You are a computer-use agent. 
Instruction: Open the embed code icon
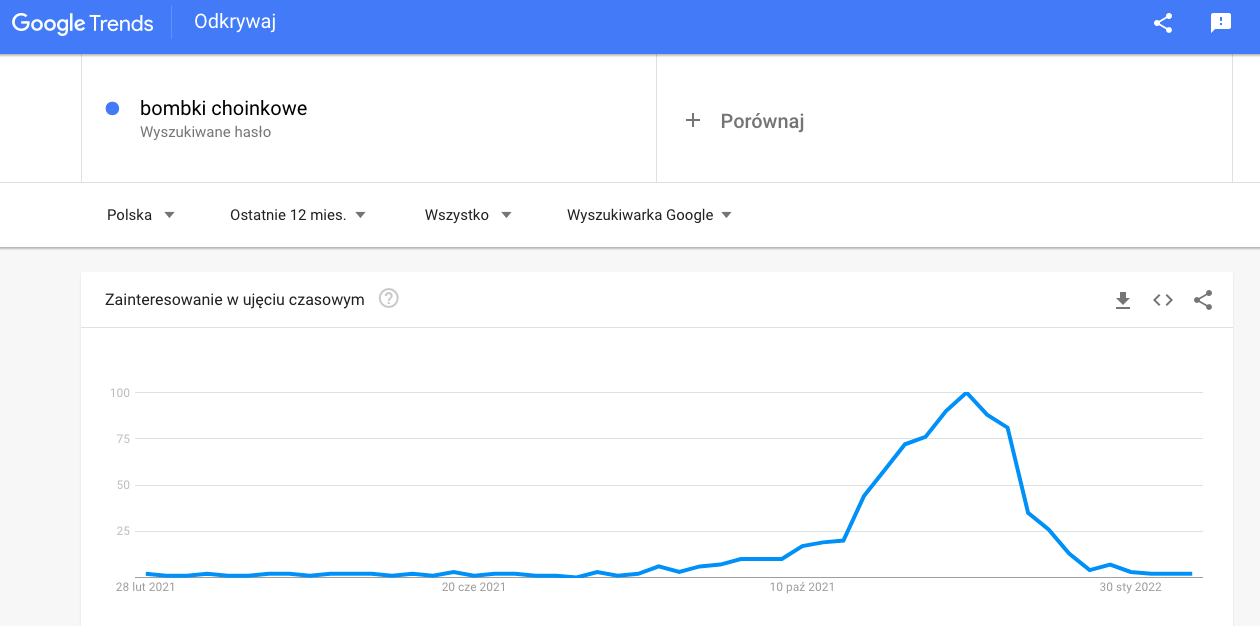[x=1163, y=300]
